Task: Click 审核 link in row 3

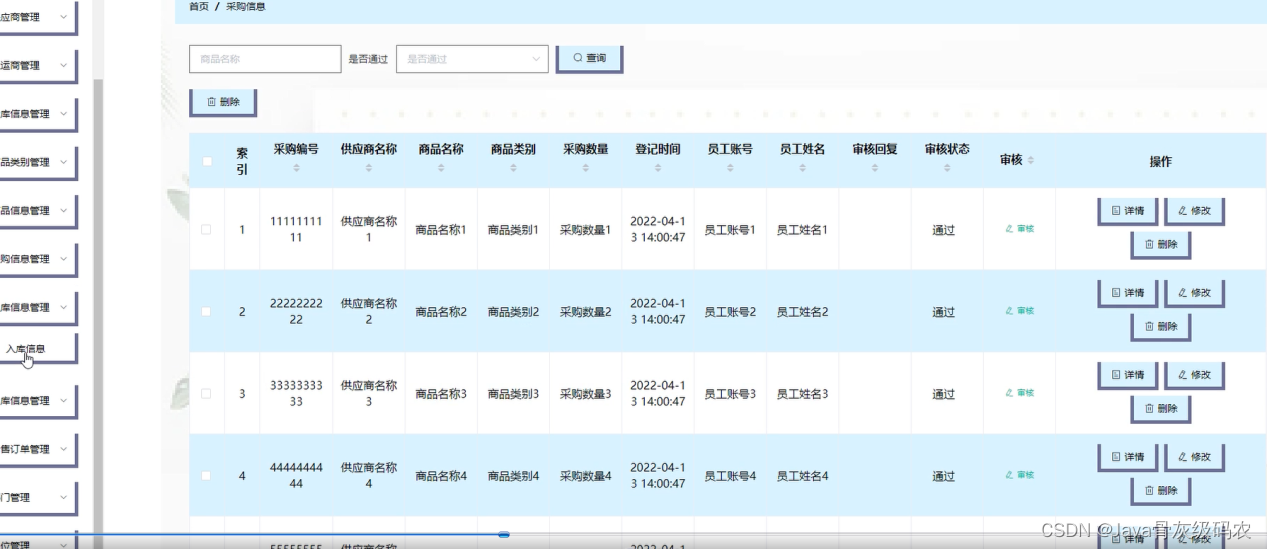Action: coord(1019,393)
